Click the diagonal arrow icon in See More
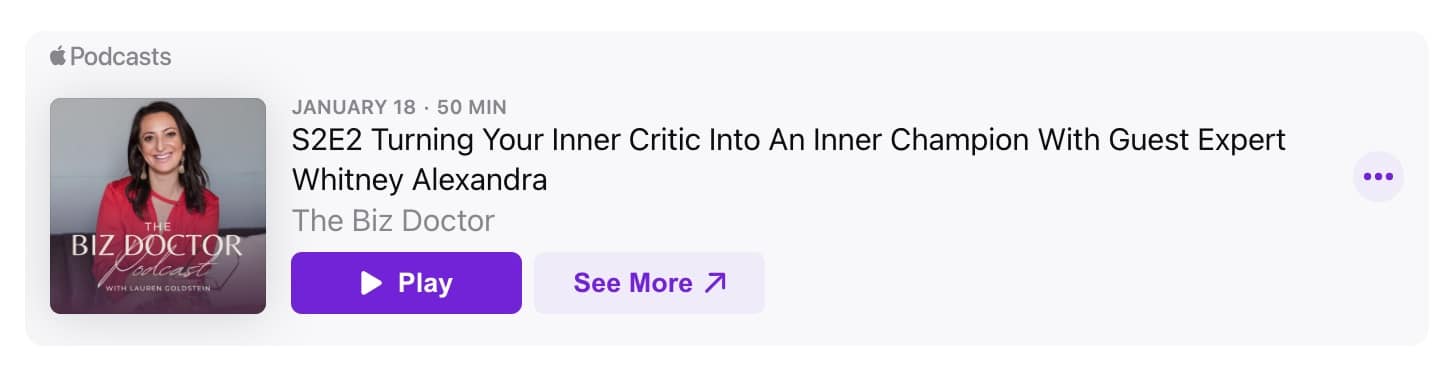This screenshot has height=378, width=1450. coord(714,283)
